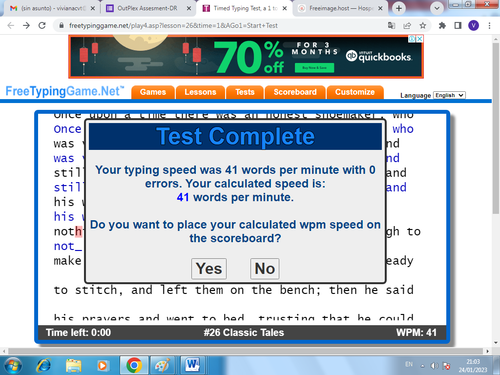Click No to skip the scoreboard

pos(265,269)
